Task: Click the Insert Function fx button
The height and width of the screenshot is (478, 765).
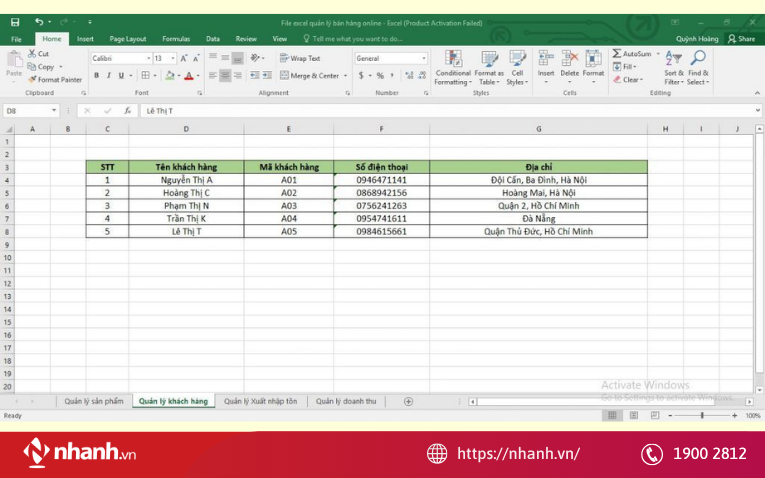Action: [127, 111]
